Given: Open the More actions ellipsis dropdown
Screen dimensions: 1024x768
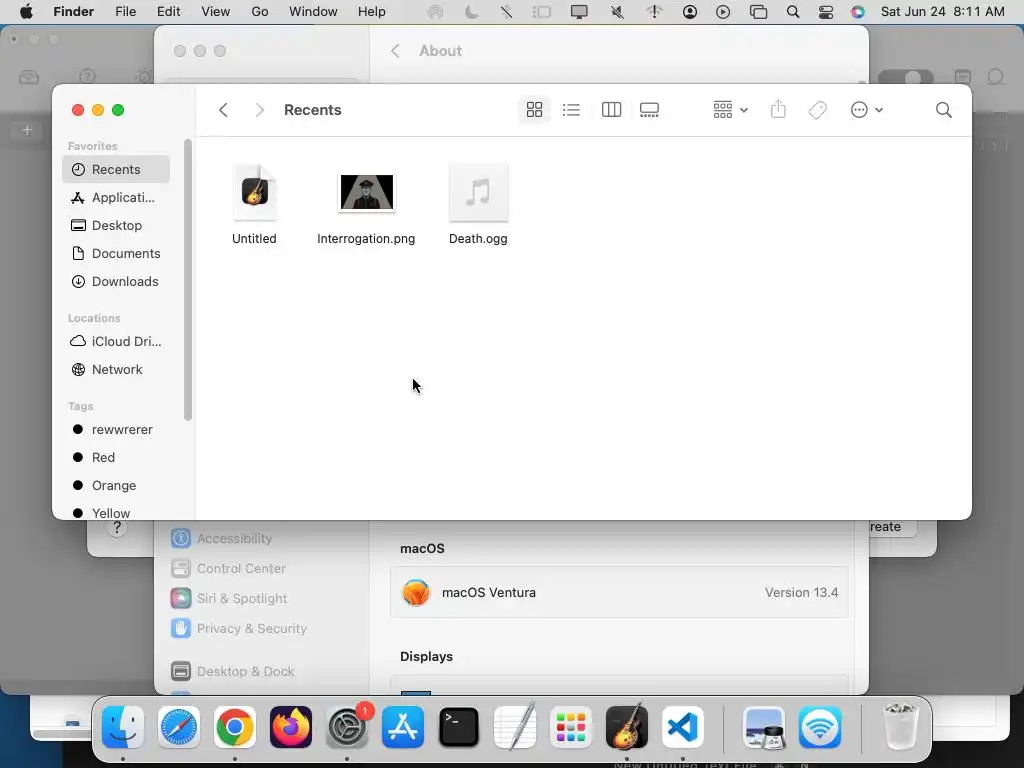Looking at the screenshot, I should pos(867,110).
